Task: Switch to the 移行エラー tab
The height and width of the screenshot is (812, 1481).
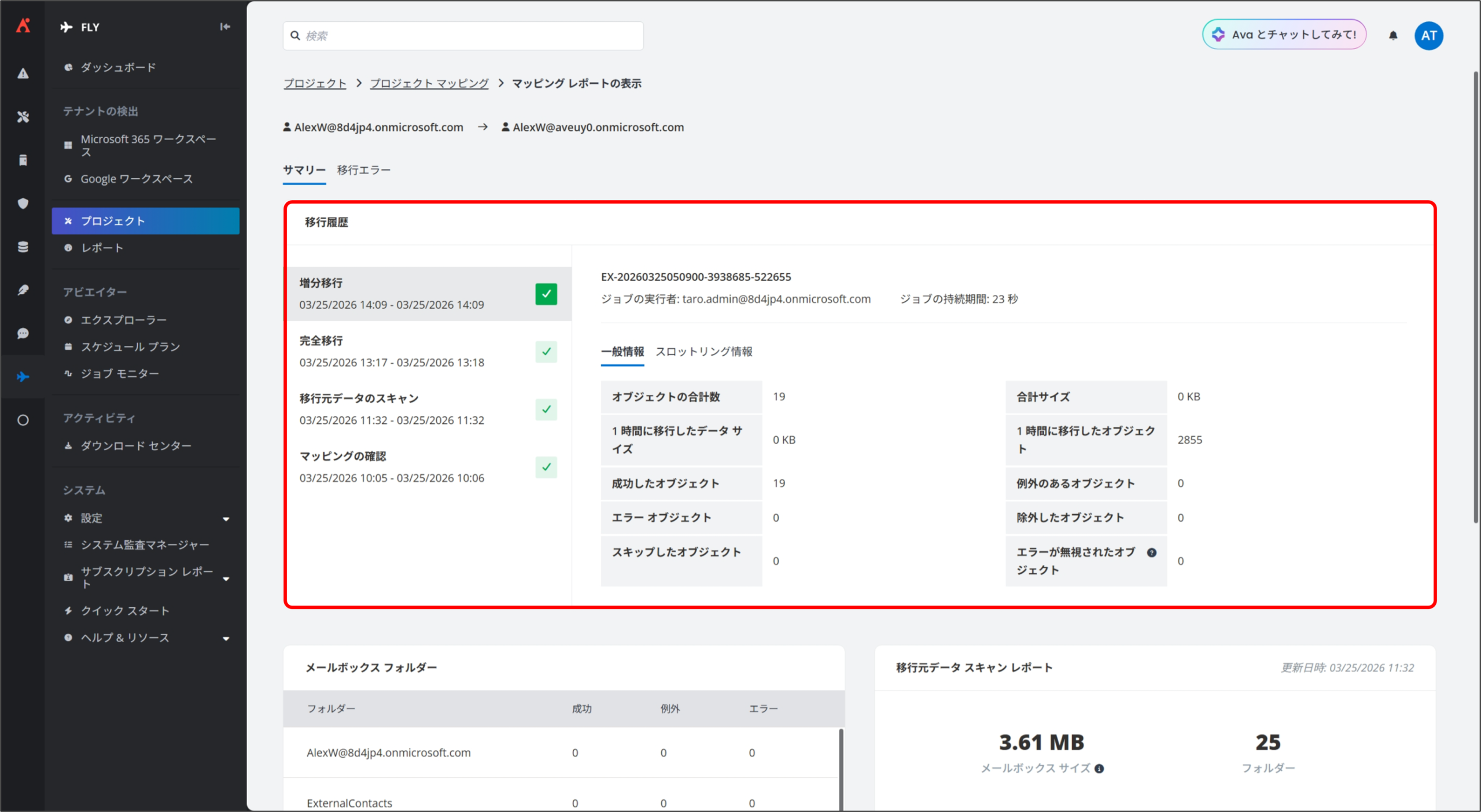Action: pyautogui.click(x=363, y=170)
